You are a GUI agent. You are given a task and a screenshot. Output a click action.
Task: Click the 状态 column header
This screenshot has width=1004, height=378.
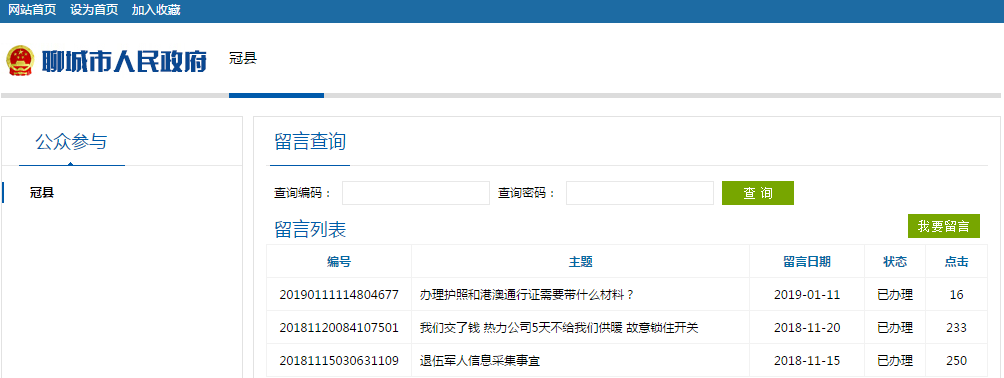point(895,261)
